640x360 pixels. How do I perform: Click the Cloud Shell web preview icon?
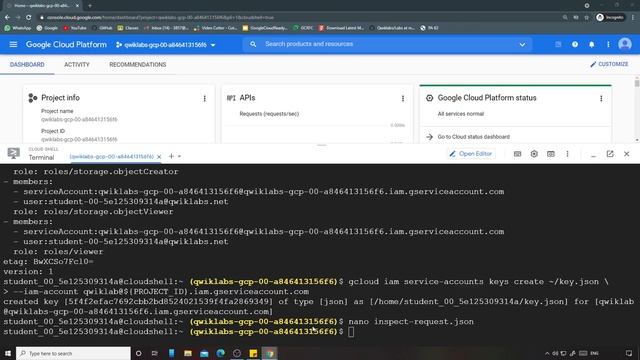[x=551, y=154]
